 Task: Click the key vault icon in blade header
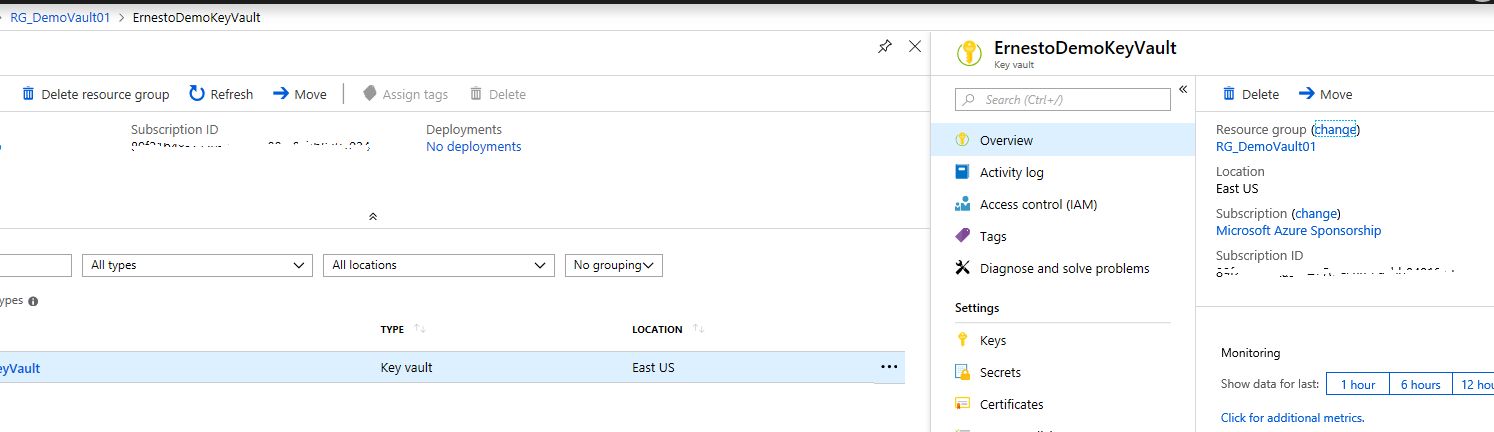(970, 53)
